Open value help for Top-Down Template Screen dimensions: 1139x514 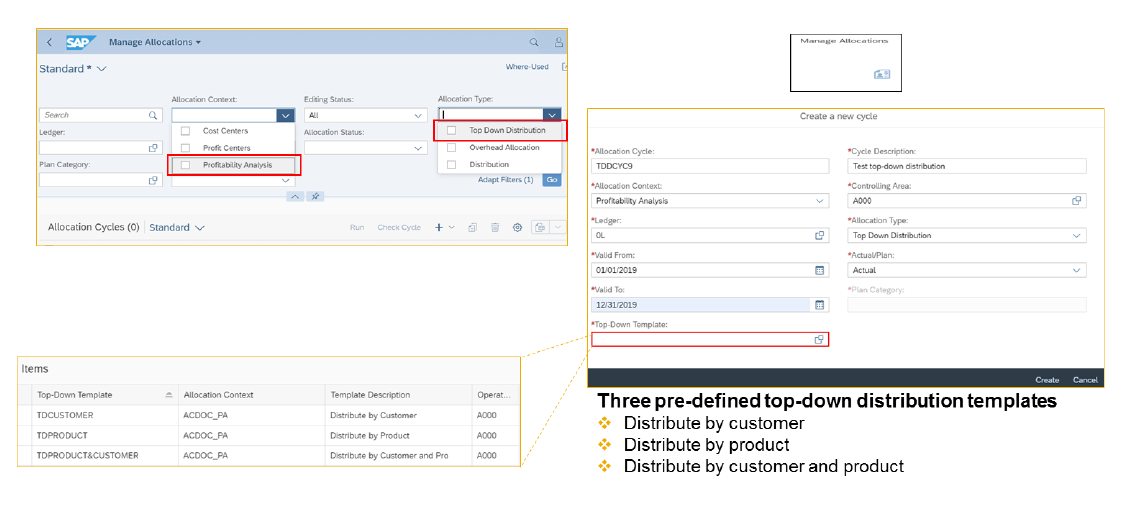click(x=819, y=340)
